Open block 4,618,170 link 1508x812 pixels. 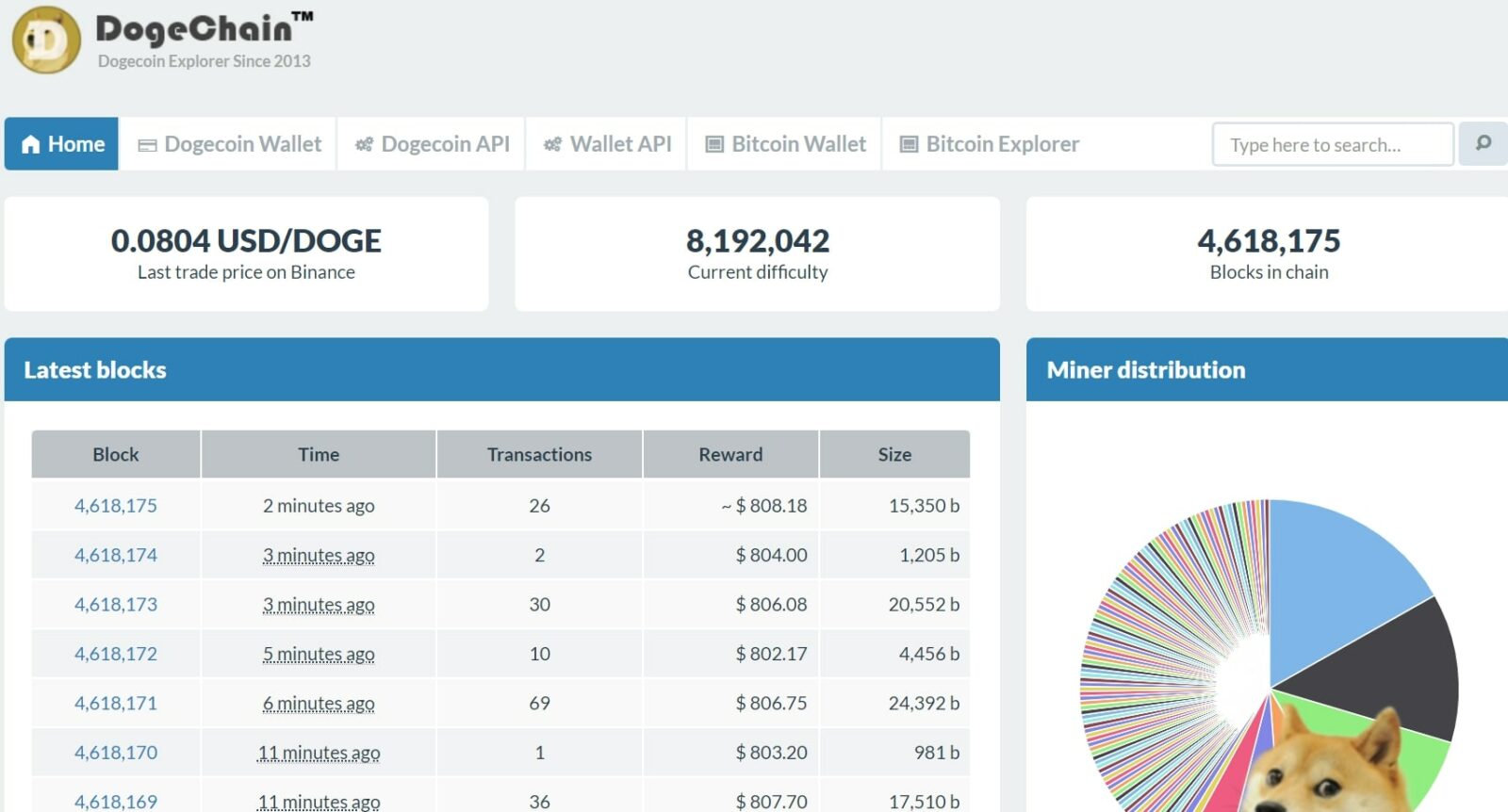[116, 753]
